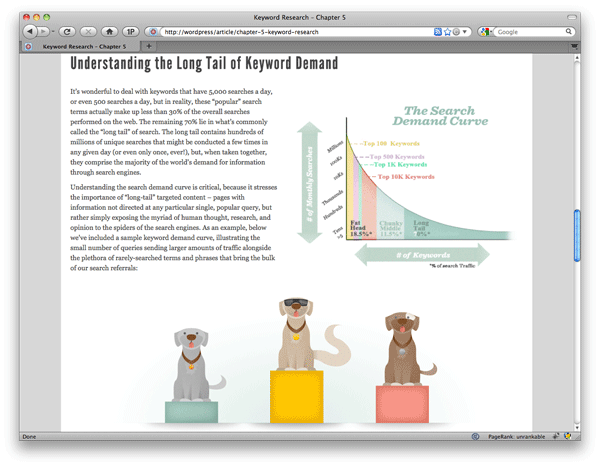
Task: Click the 1P toolbar button
Action: coord(130,32)
